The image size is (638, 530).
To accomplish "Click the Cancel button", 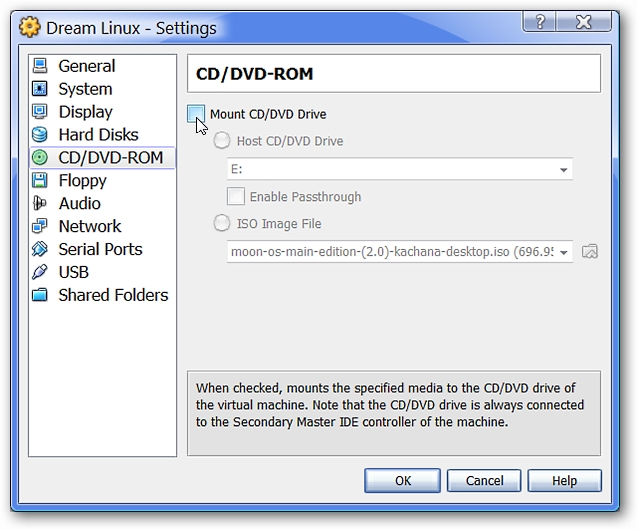I will coord(484,480).
